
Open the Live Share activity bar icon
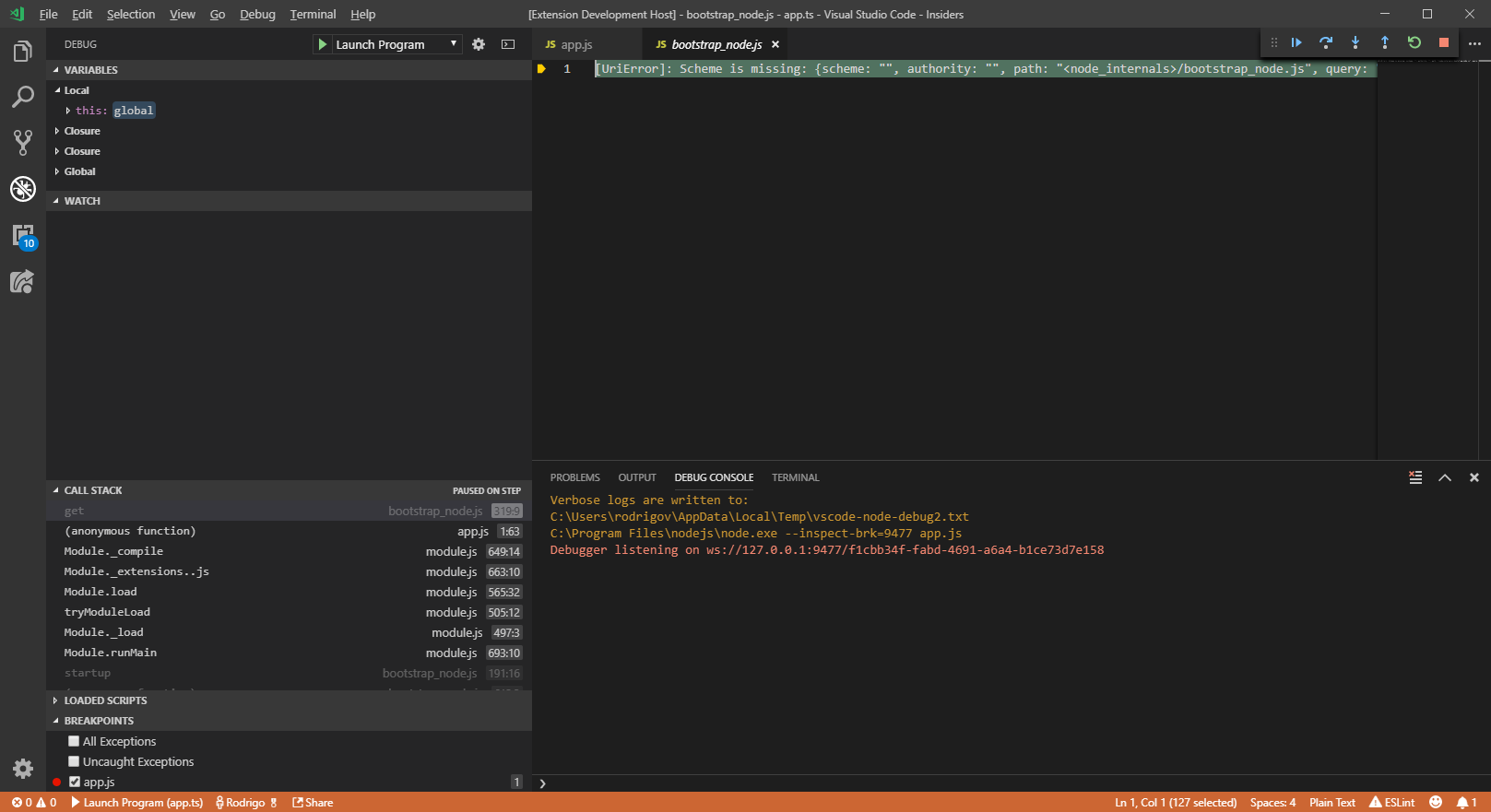[x=22, y=281]
